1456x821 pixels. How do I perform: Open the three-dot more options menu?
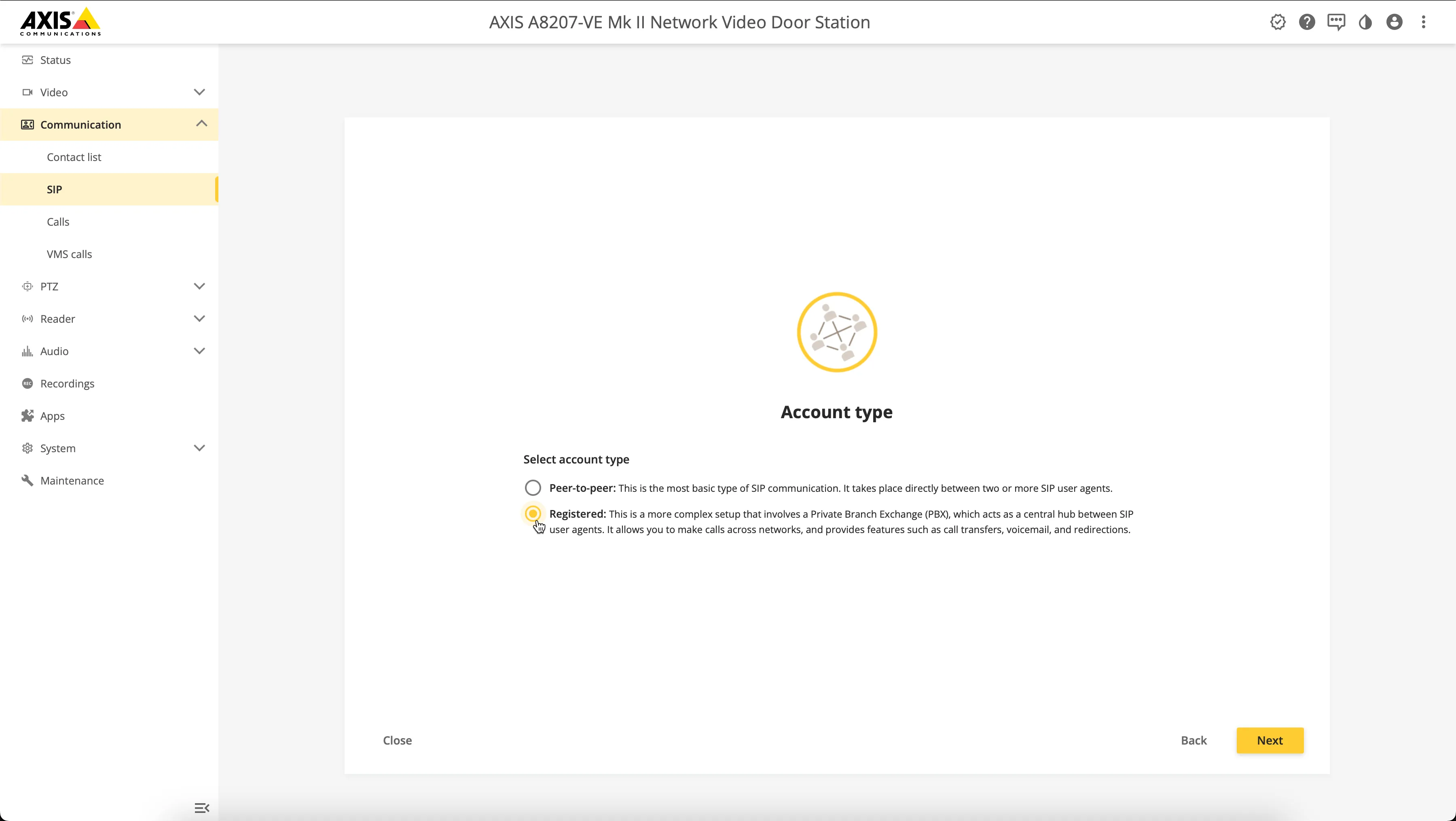[x=1424, y=22]
